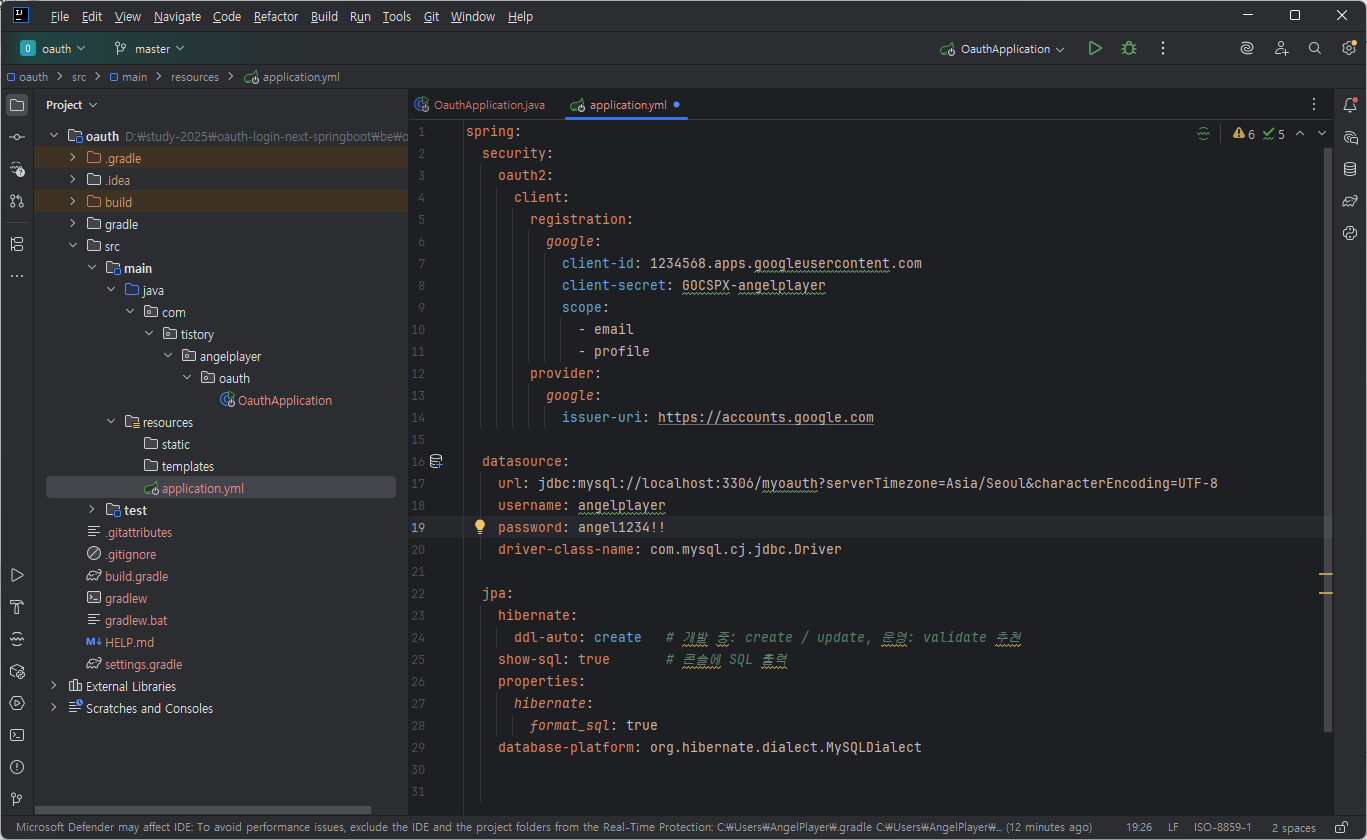This screenshot has width=1367, height=840.
Task: Click the datasource gutter icon on line 16
Action: tap(436, 461)
